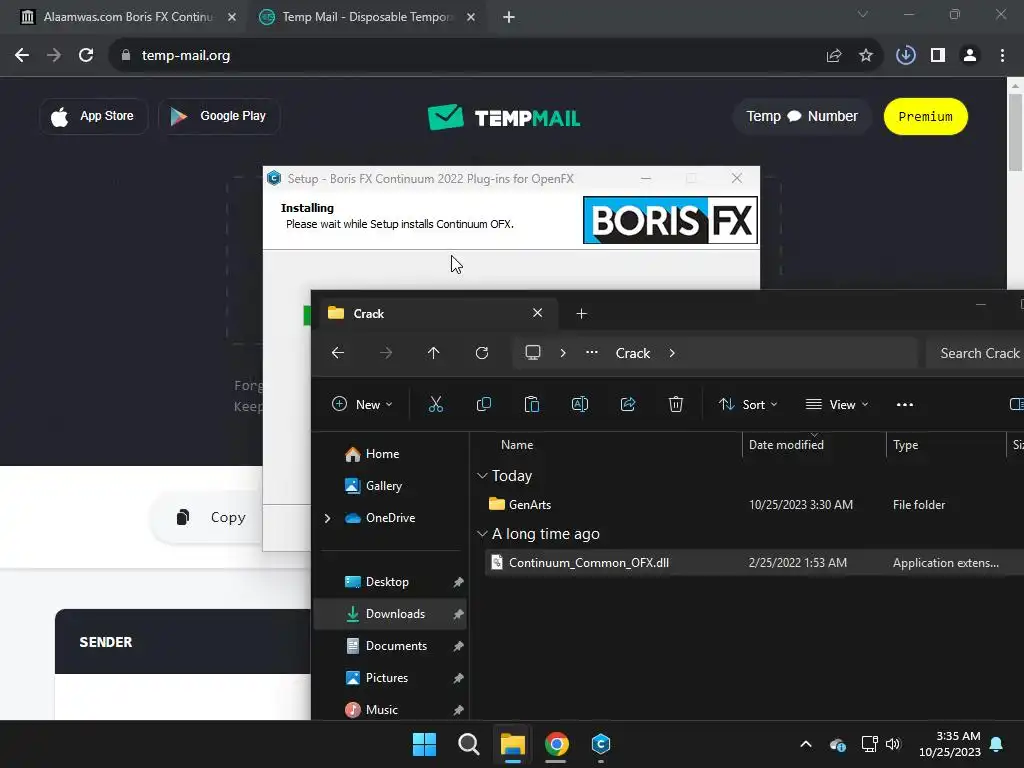Screen dimensions: 1024x768
Task: Click the Temp Number button
Action: point(801,116)
